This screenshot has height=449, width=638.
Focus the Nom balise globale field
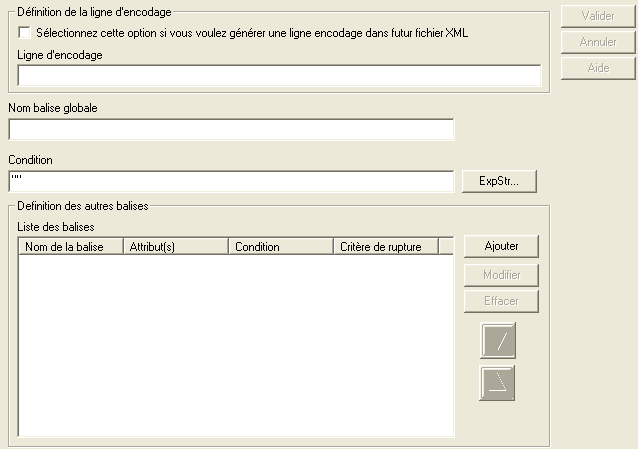tap(231, 129)
